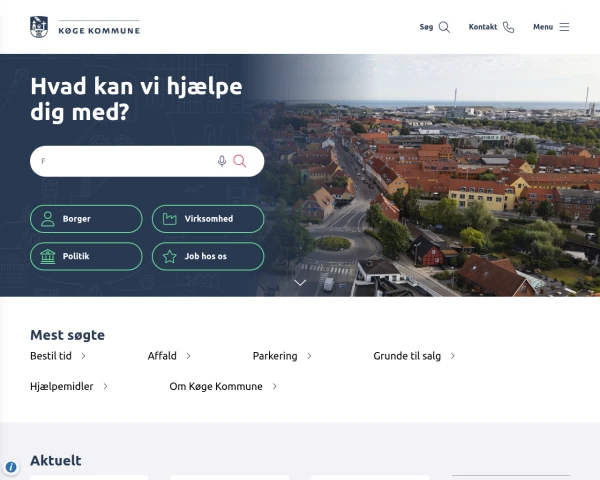Open the Søg item in the header
Image resolution: width=600 pixels, height=480 pixels.
click(x=427, y=27)
